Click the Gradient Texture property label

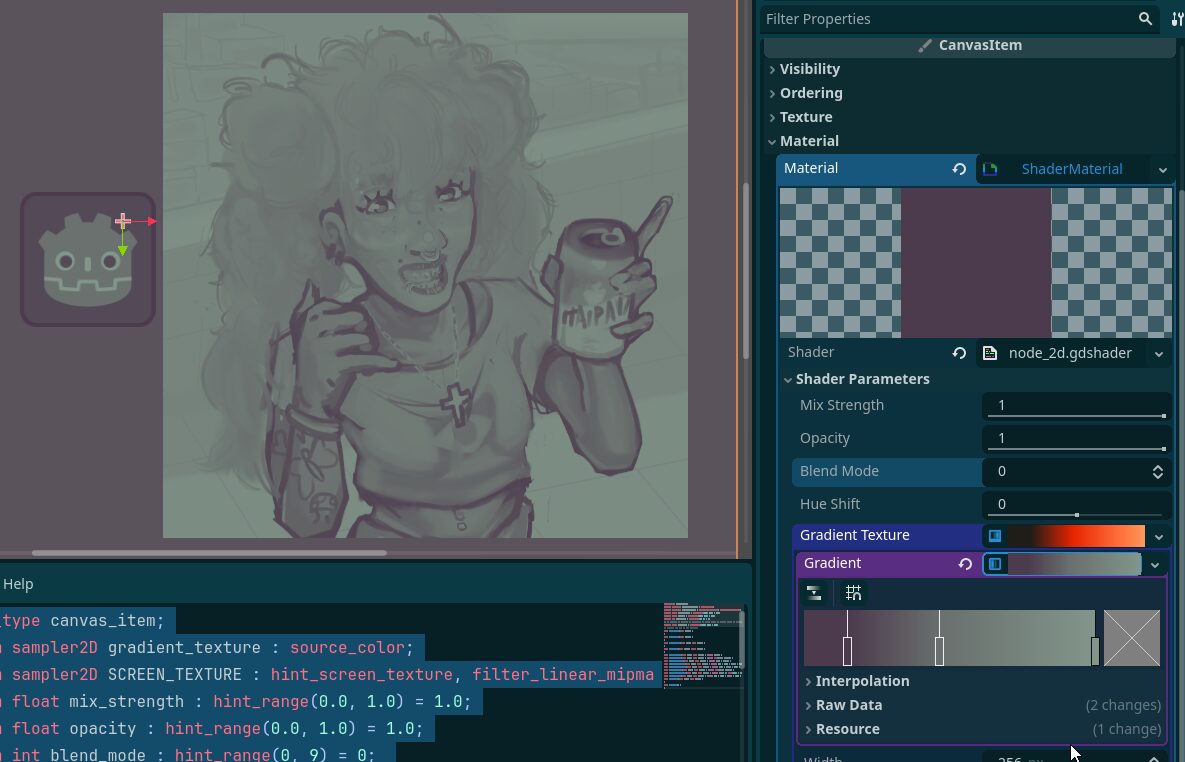[x=855, y=535]
